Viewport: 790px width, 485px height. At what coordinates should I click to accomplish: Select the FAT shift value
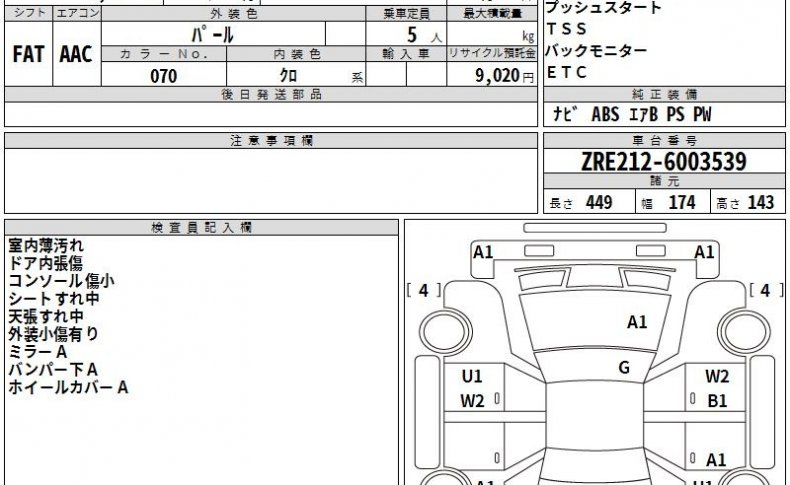tap(28, 54)
